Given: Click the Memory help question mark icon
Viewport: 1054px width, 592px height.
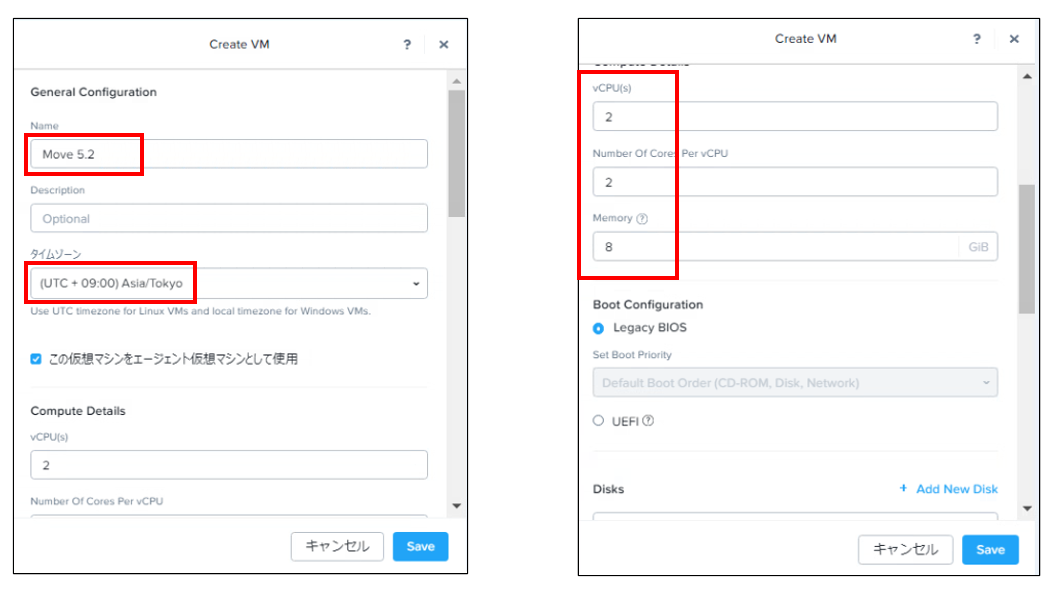Looking at the screenshot, I should (642, 218).
